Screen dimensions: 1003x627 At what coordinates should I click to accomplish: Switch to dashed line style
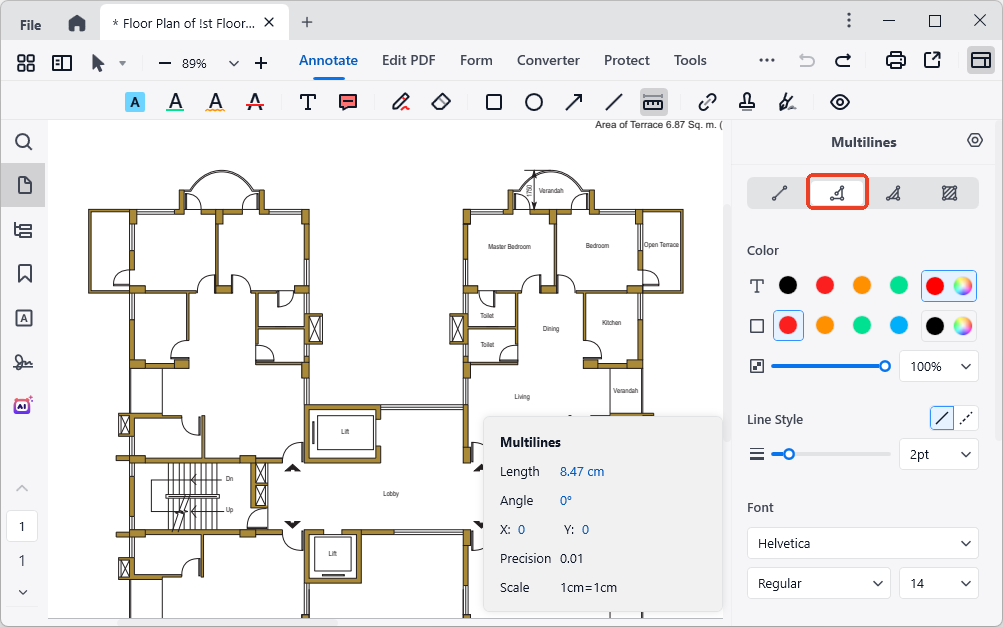966,419
